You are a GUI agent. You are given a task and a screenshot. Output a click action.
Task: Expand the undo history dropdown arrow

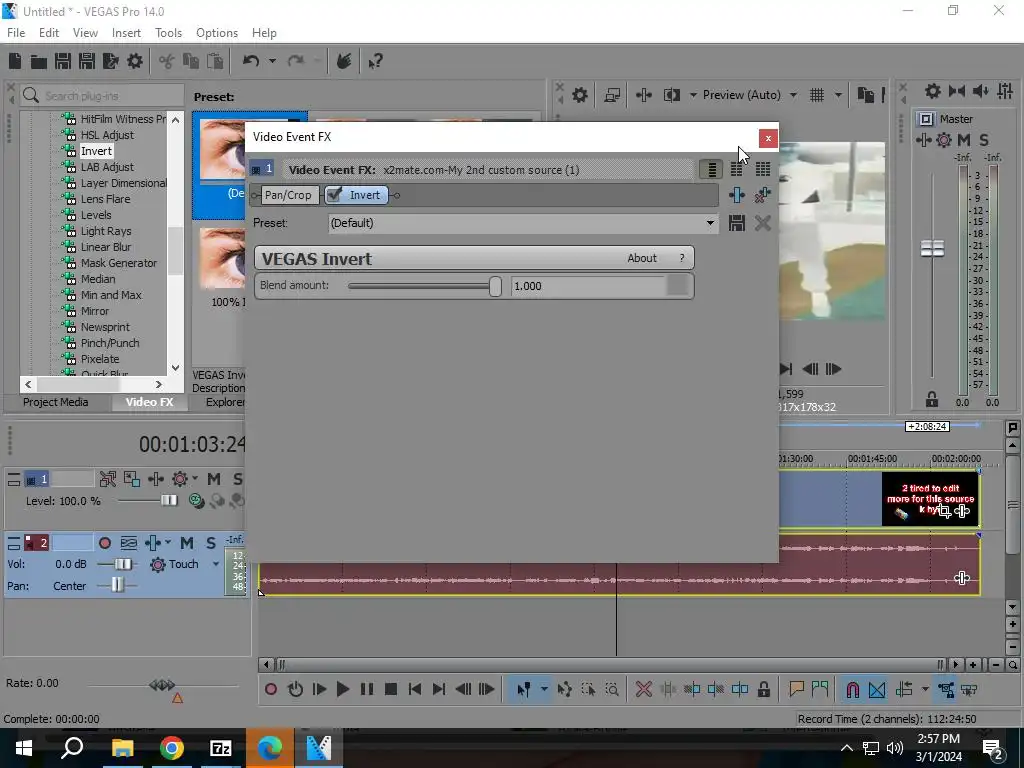[x=272, y=61]
